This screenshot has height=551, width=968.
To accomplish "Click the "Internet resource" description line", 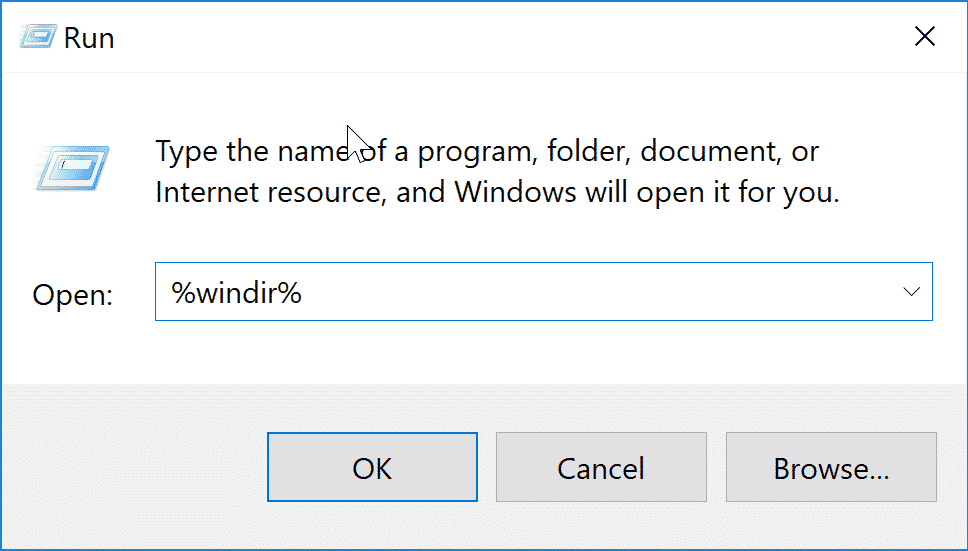I will click(x=260, y=192).
